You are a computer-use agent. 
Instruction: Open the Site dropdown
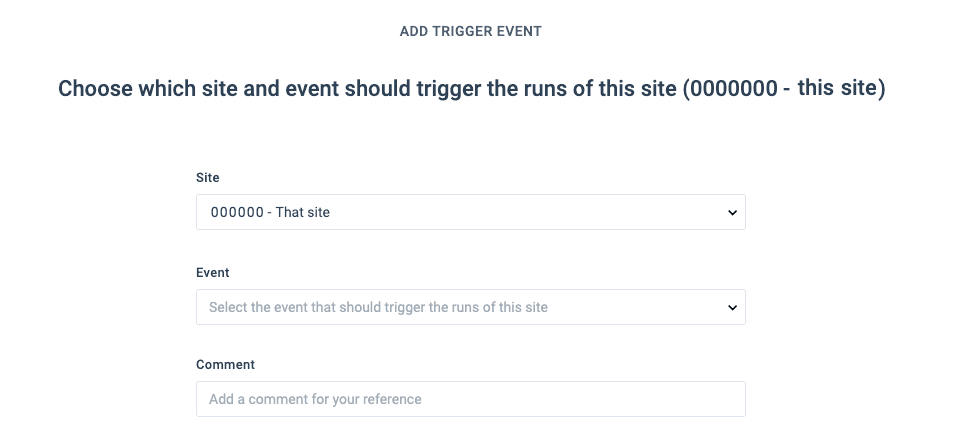click(x=470, y=212)
